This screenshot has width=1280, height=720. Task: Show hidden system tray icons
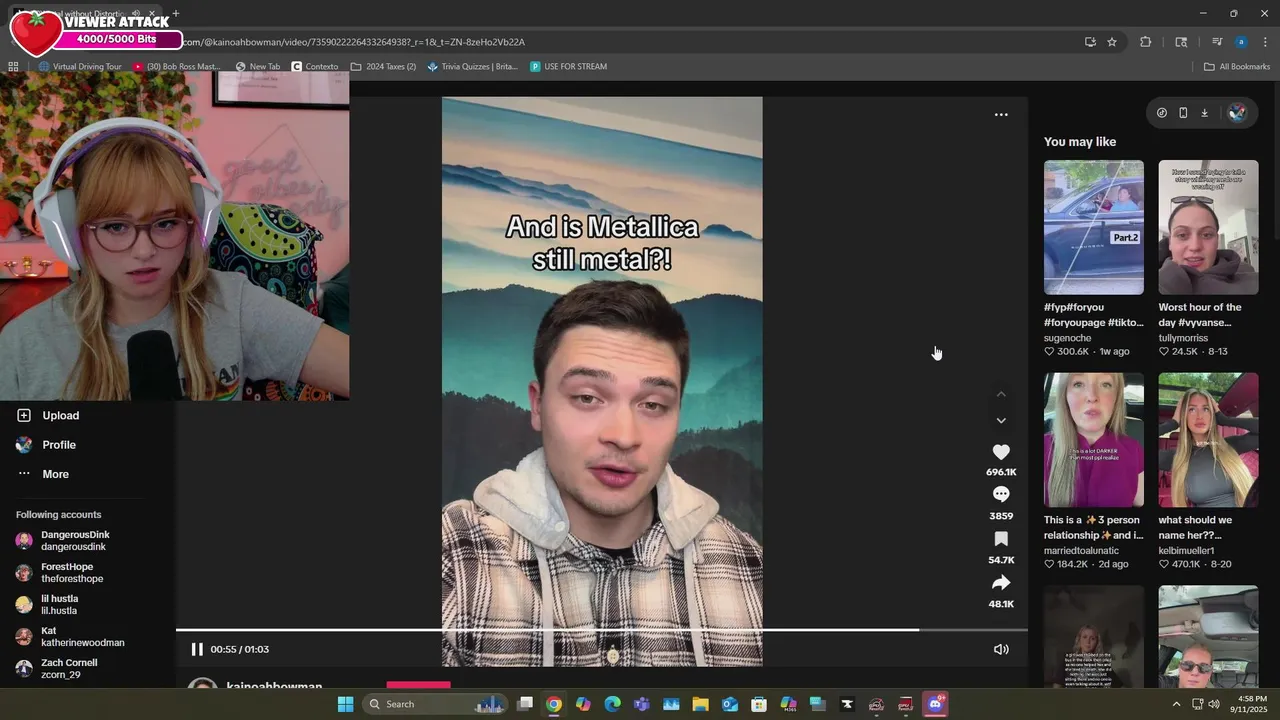click(x=1176, y=704)
